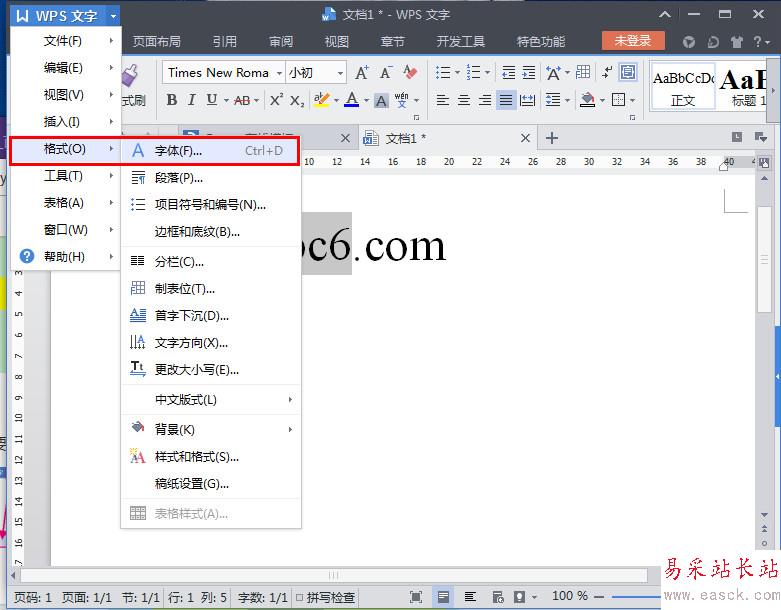Choose 文字方向(X)... option
781x610 pixels.
point(211,343)
